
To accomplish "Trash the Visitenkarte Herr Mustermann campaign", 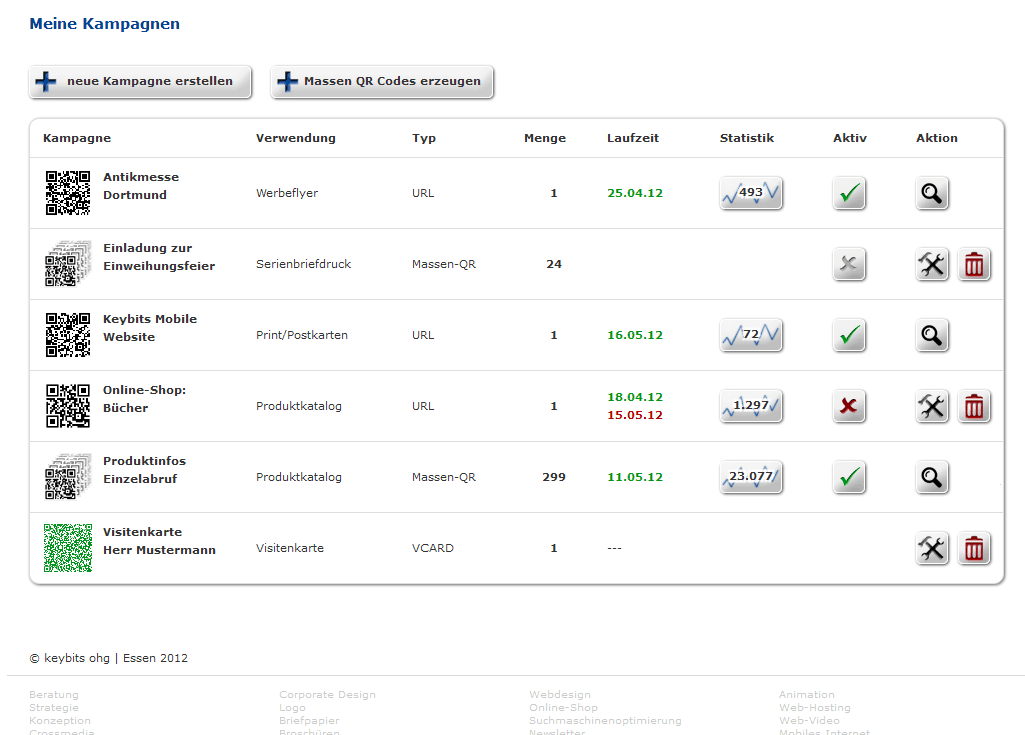I will pos(974,549).
